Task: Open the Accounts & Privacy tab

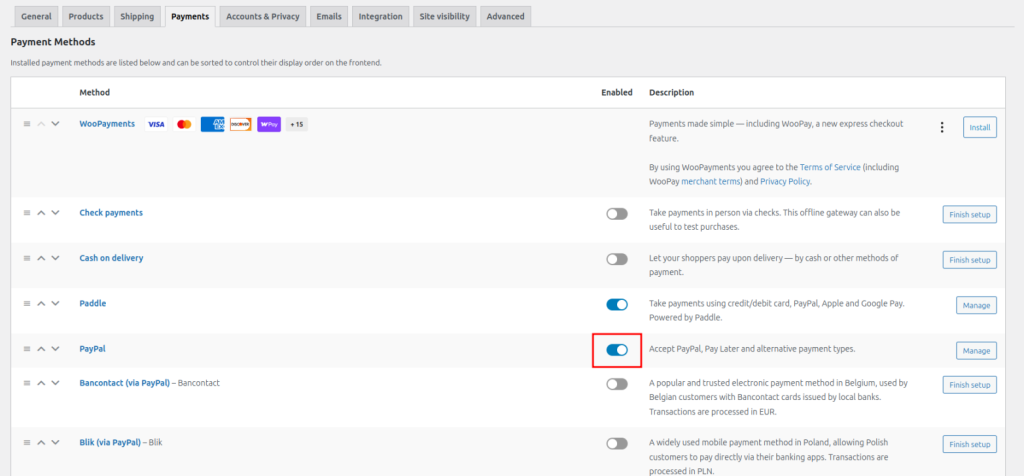Action: 263,16
